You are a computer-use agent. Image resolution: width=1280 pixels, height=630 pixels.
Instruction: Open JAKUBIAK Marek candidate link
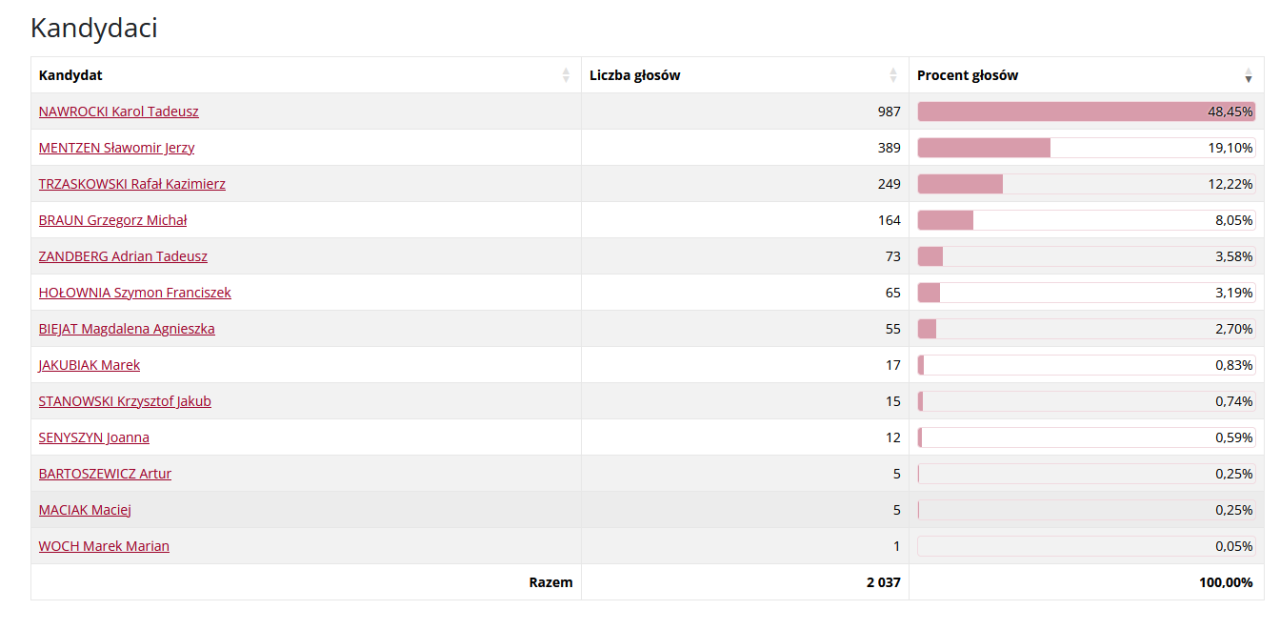click(89, 365)
